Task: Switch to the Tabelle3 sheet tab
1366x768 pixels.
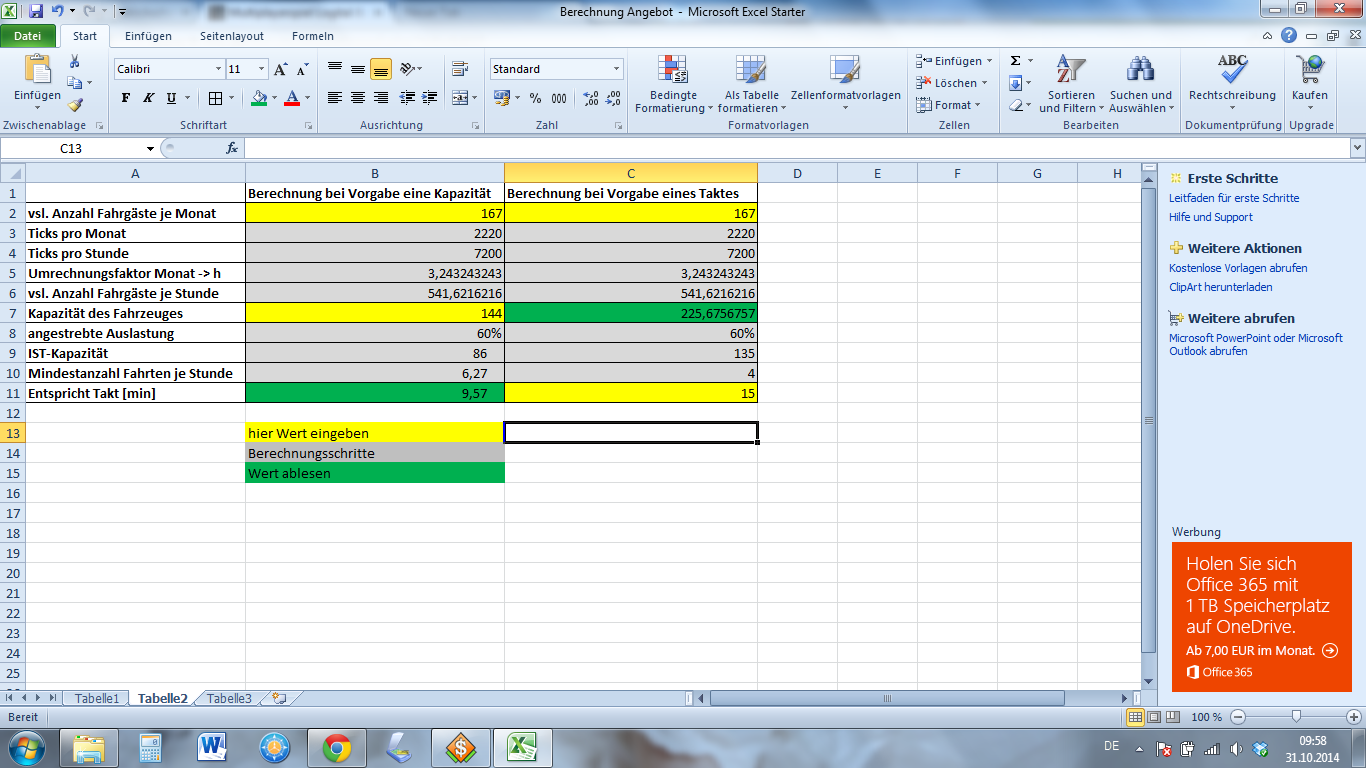Action: click(229, 698)
